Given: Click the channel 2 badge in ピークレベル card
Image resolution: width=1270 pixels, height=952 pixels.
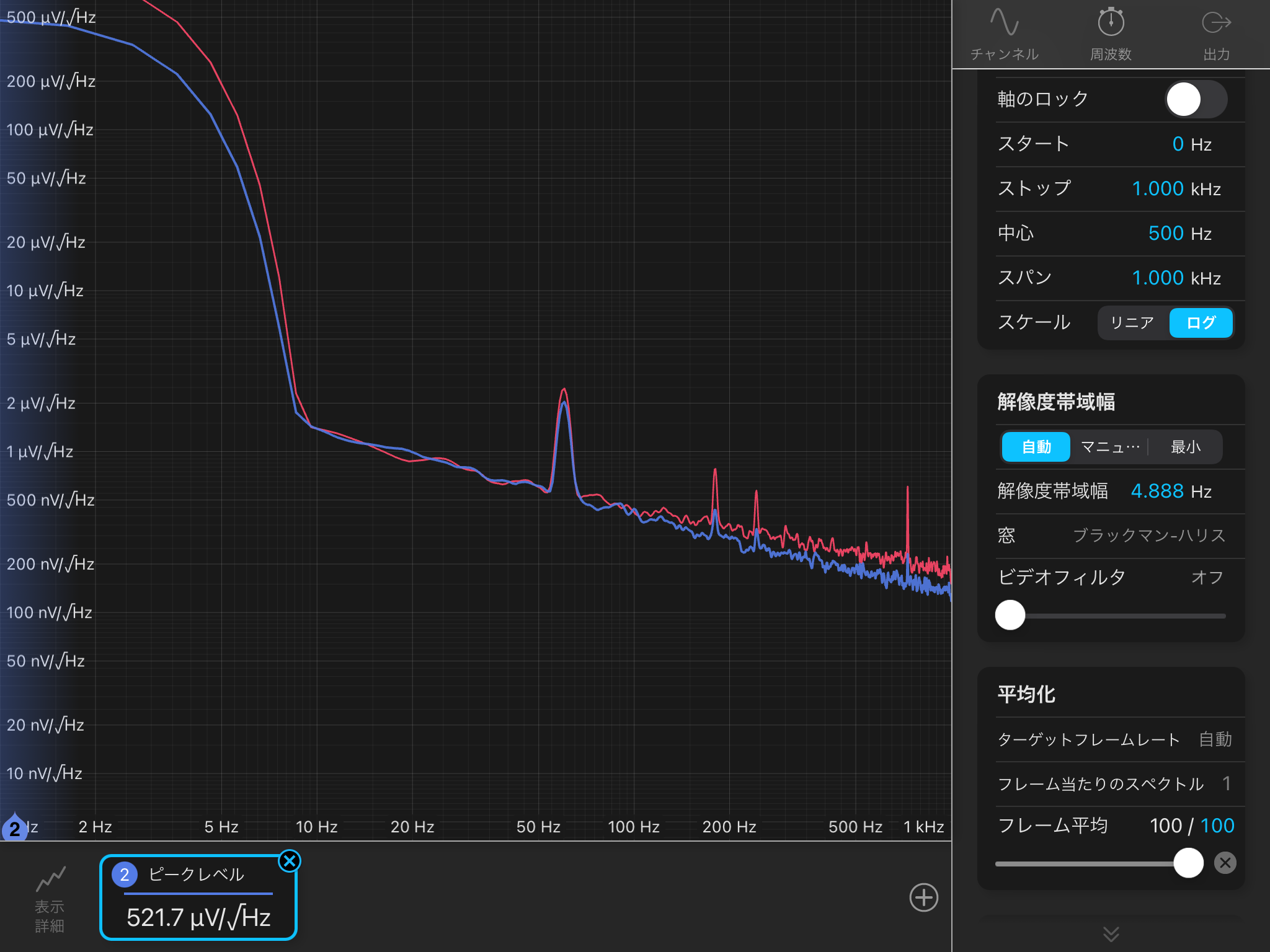Looking at the screenshot, I should pyautogui.click(x=125, y=875).
